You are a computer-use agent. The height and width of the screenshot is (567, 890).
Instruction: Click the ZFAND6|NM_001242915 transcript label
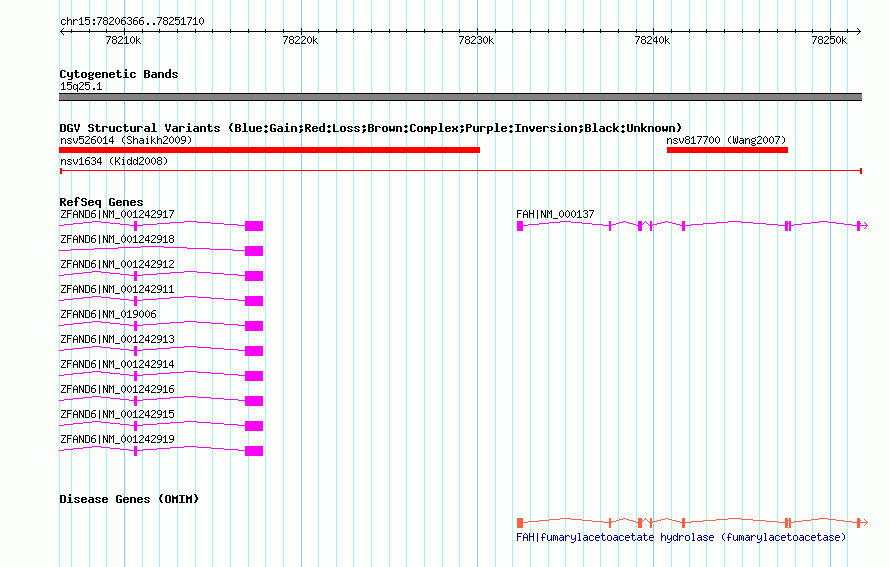point(117,414)
